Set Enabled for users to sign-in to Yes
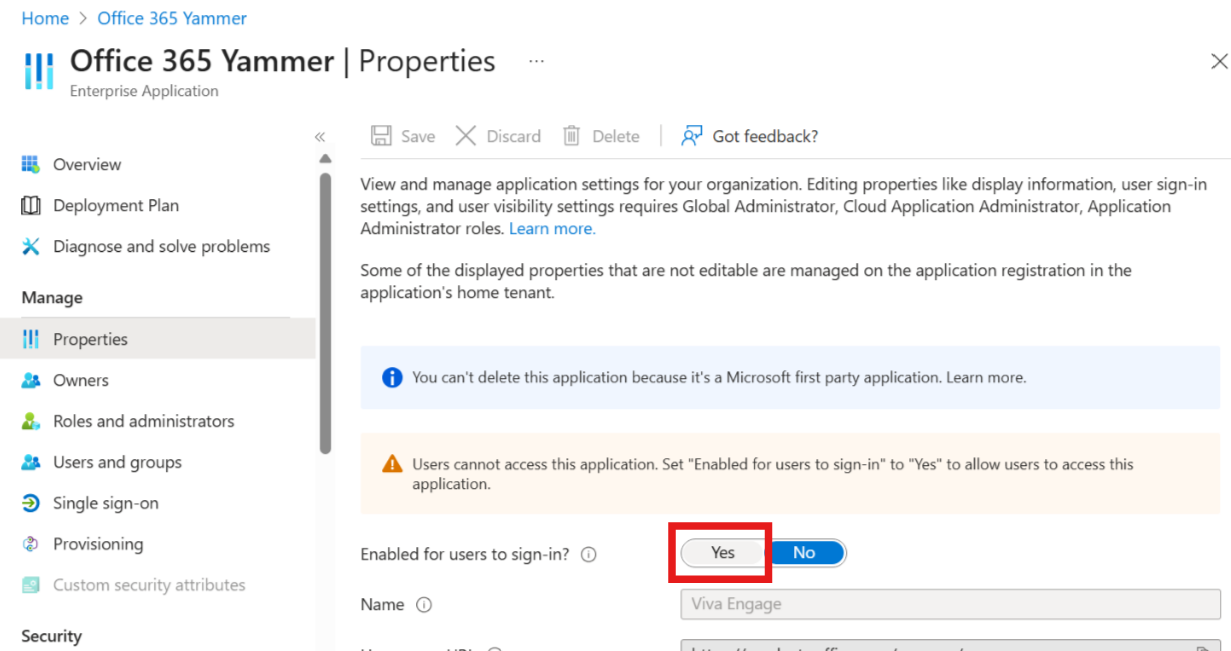Screen dimensions: 1231x651 coord(723,552)
